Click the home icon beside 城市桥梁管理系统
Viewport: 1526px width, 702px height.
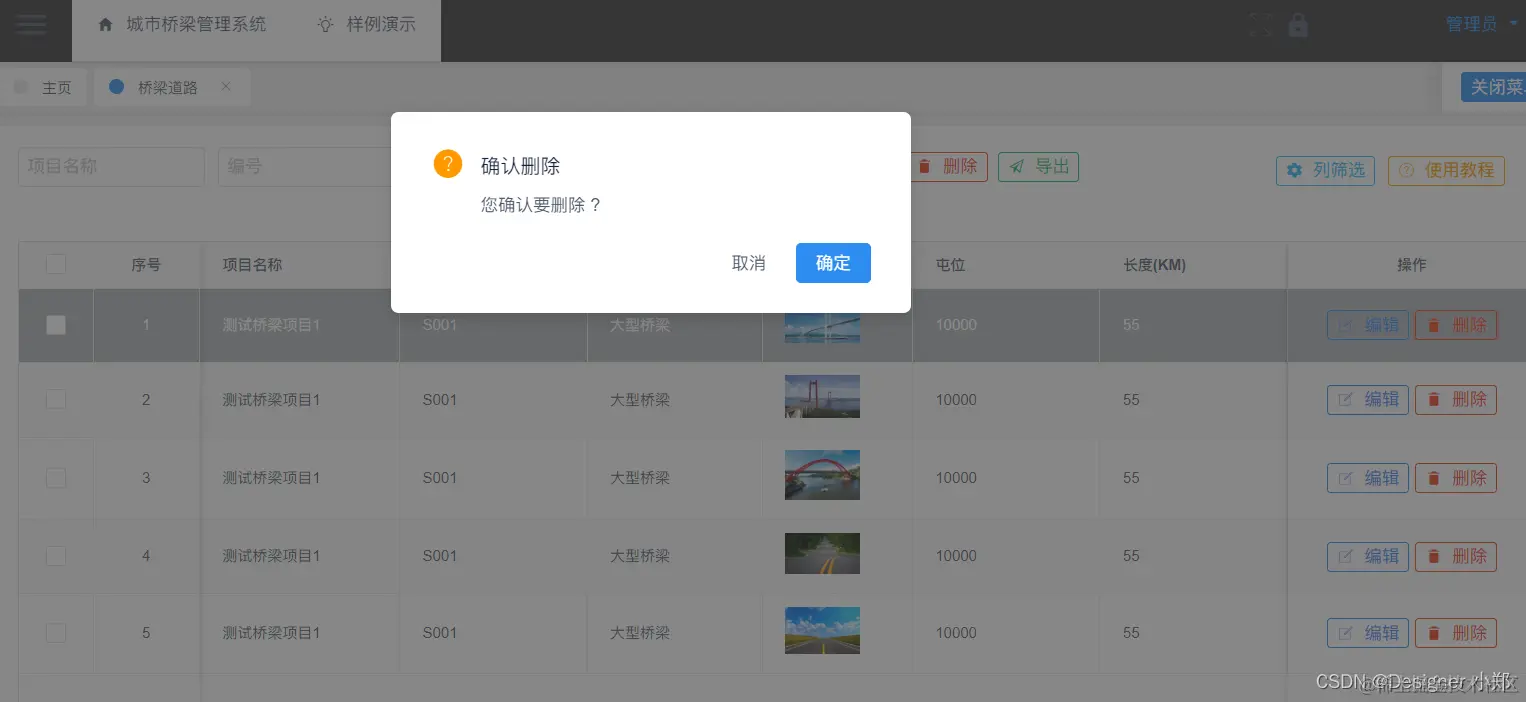click(105, 24)
